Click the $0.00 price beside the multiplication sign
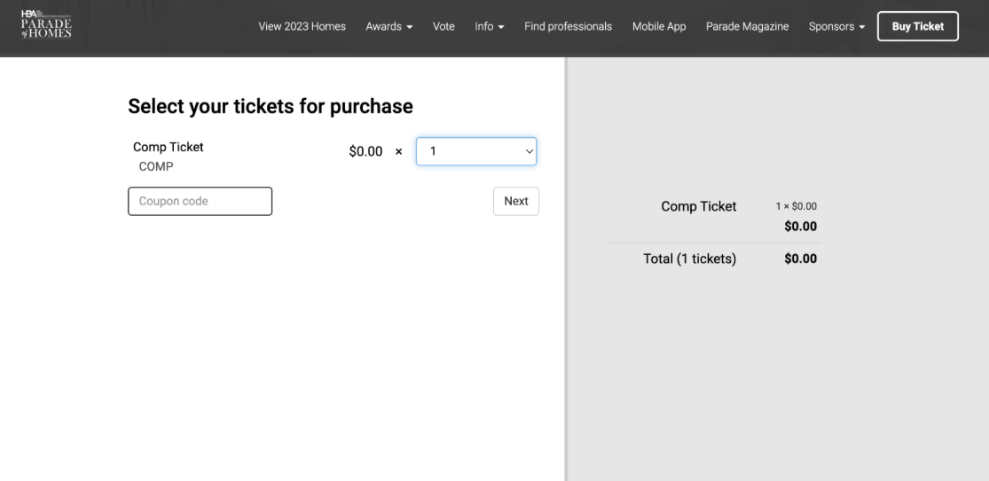The height and width of the screenshot is (481, 989). pos(366,152)
